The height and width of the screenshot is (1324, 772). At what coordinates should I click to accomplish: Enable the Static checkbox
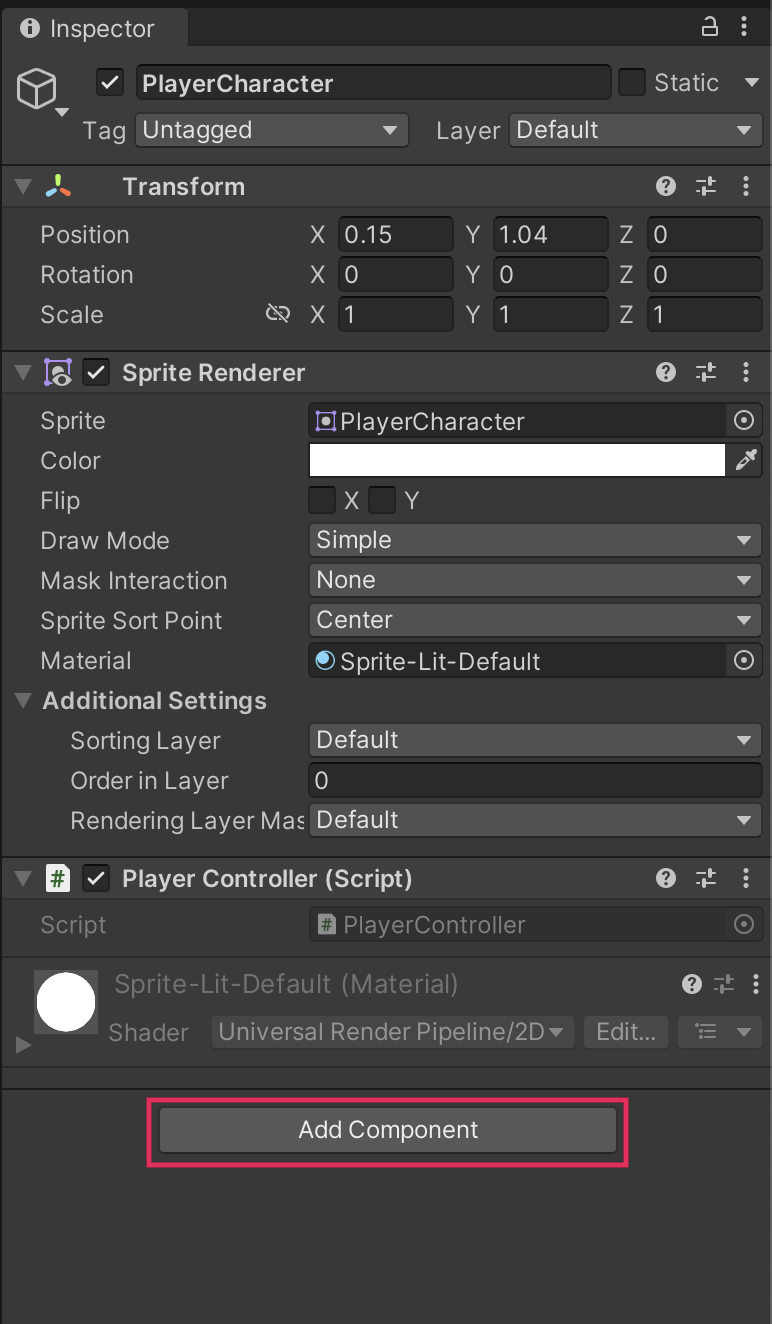click(631, 83)
